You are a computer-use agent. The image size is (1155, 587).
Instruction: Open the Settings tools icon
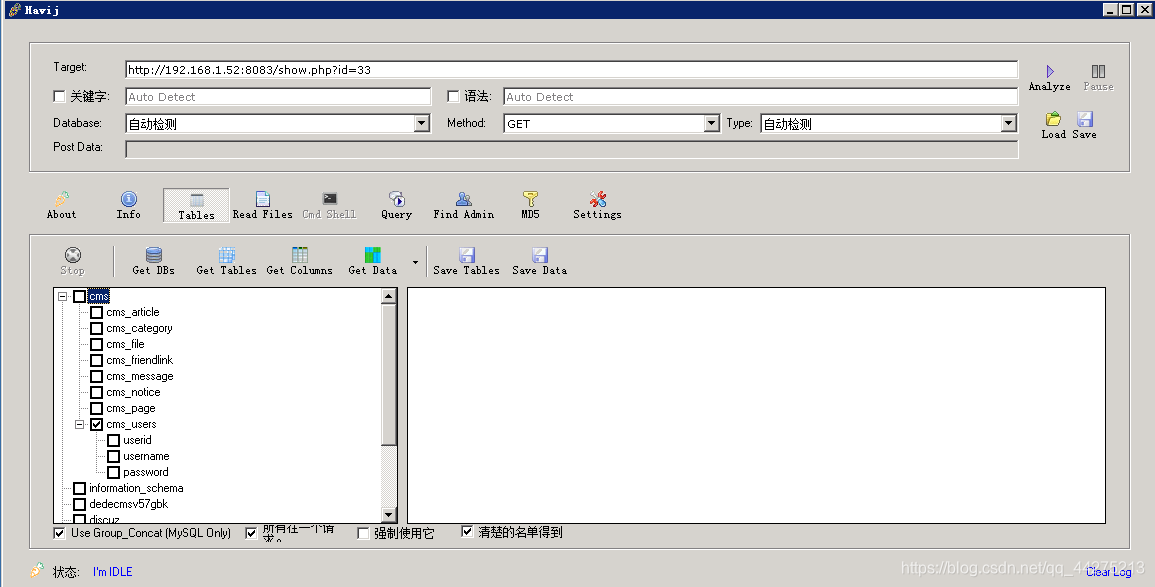597,199
